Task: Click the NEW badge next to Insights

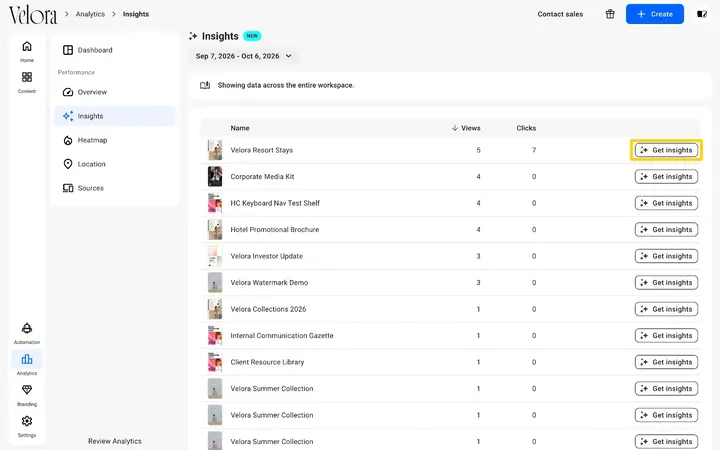Action: [x=252, y=36]
